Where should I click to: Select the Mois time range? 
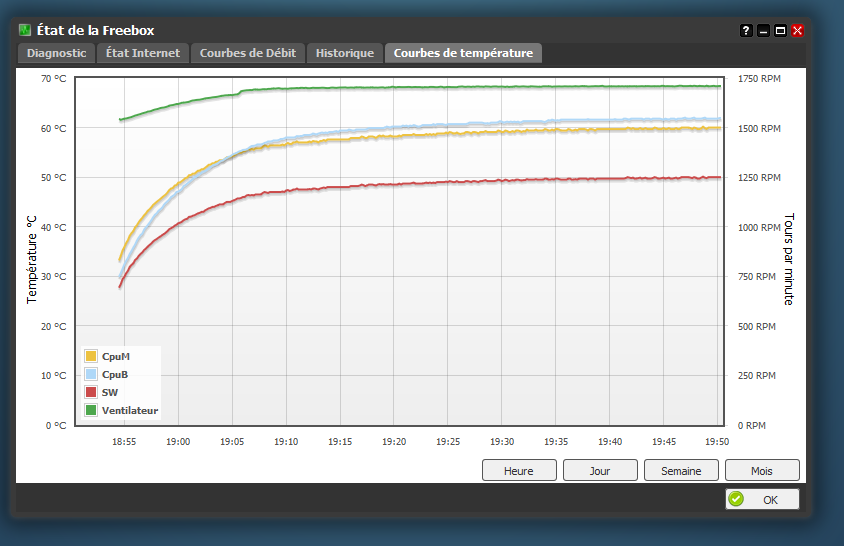[x=762, y=470]
